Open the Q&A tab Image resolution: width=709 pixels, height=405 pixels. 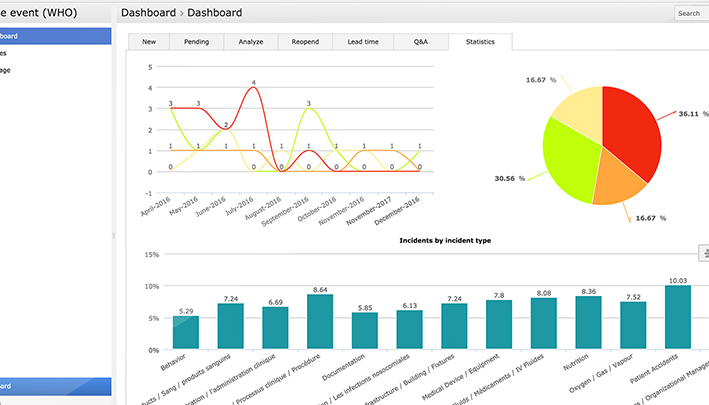[421, 42]
